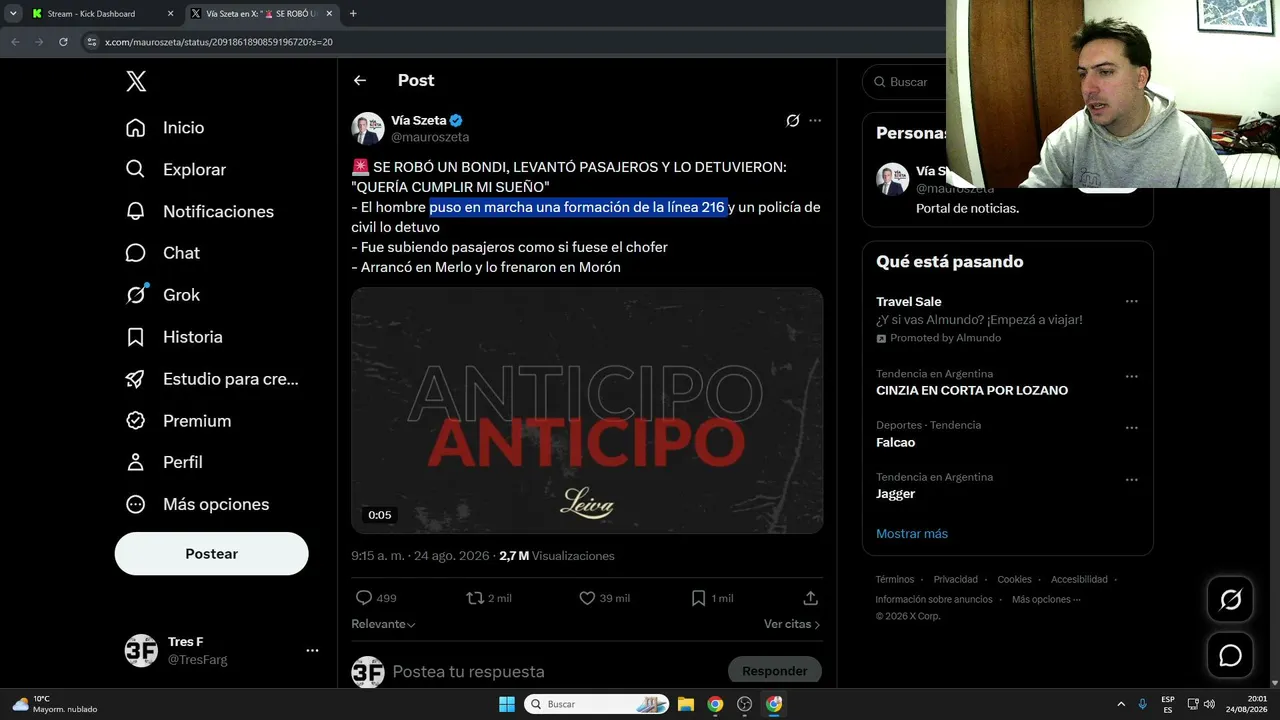Open Vía Szeta's avatar on the post
Image resolution: width=1280 pixels, height=720 pixels.
368,128
